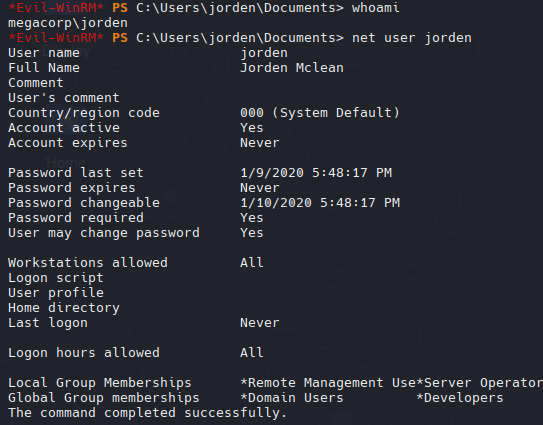
Task: Click the megacorp\jorden output line
Action: 68,23
